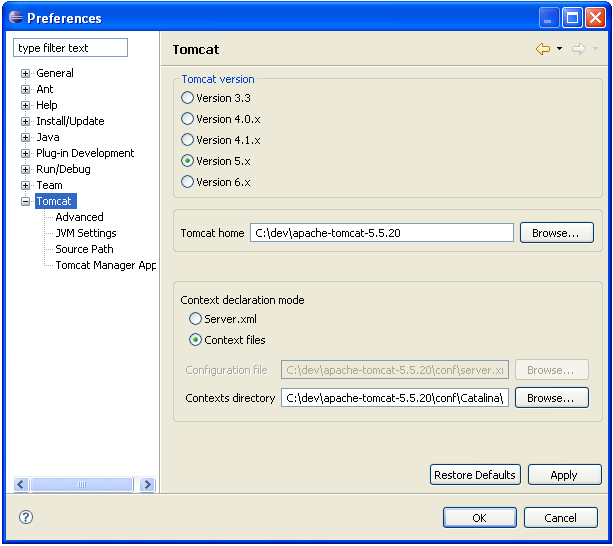
Task: Open Tomcat Manager App preferences page
Action: [106, 265]
